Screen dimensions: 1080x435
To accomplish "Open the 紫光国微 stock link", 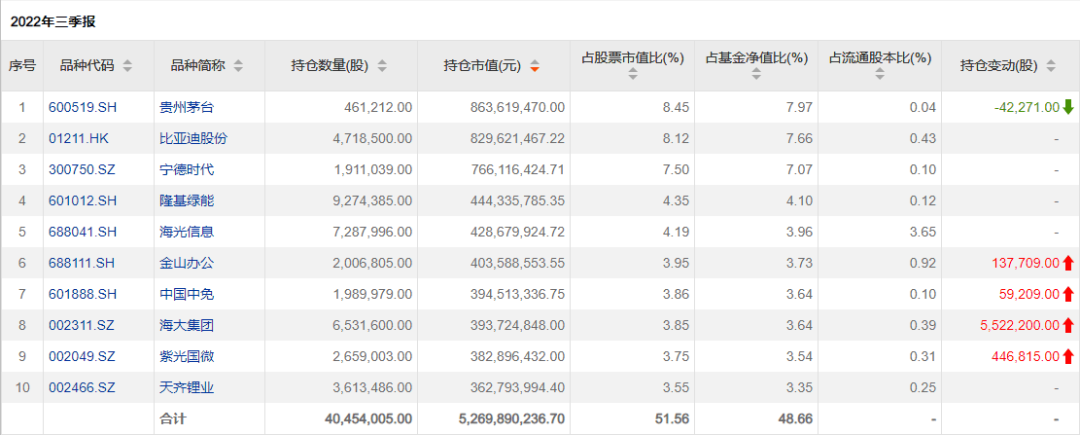I will [x=187, y=357].
